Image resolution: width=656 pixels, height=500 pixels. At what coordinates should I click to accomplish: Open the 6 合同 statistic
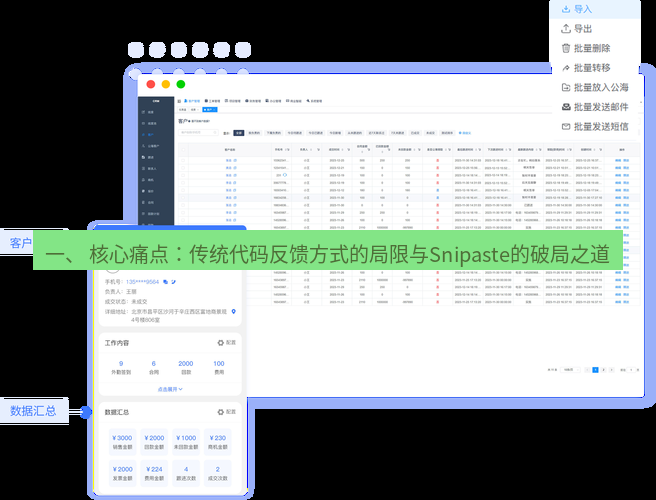pos(154,367)
